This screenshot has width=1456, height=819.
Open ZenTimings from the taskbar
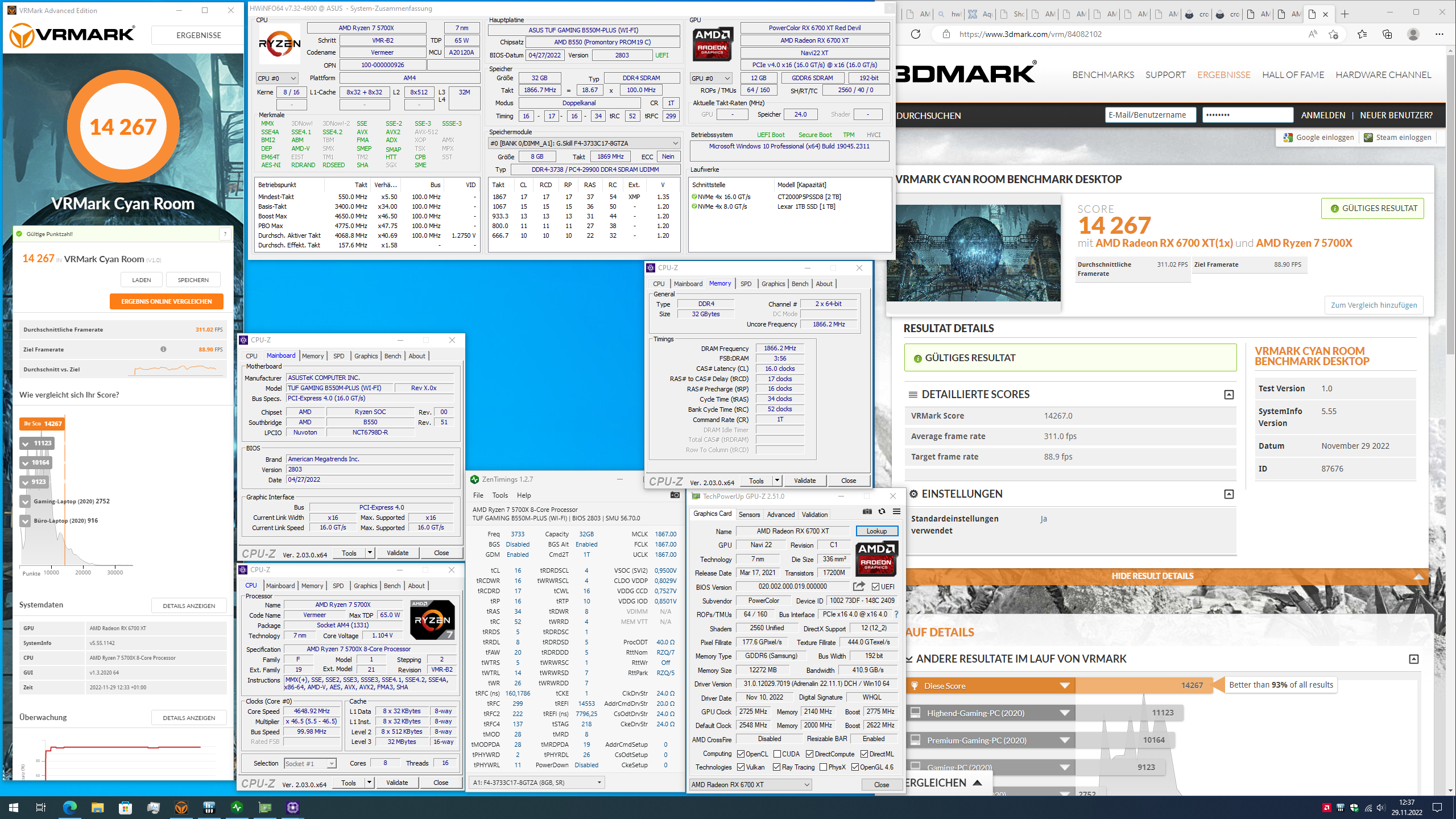point(237,807)
